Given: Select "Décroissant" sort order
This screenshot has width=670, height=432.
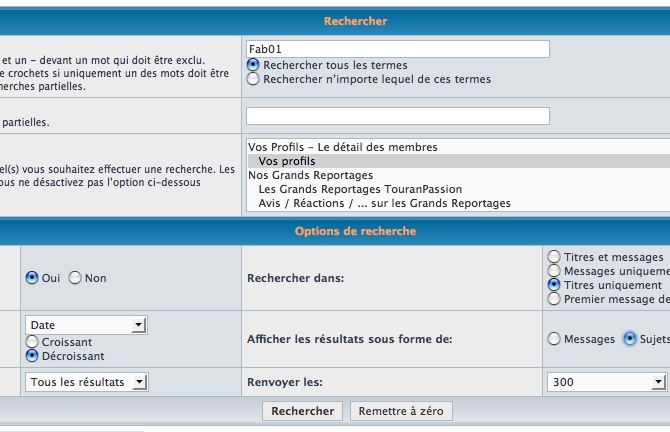Looking at the screenshot, I should (32, 355).
